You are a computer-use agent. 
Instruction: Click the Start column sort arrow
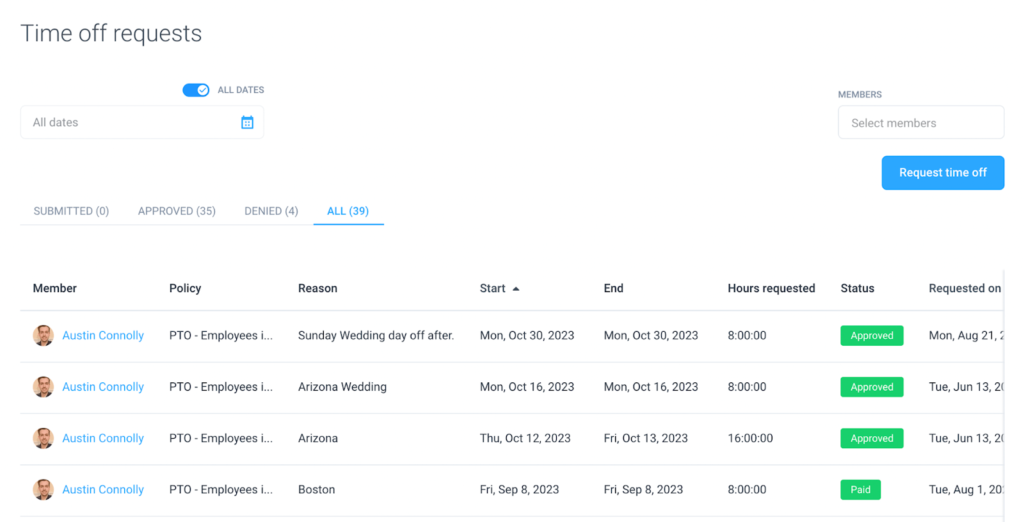(516, 288)
